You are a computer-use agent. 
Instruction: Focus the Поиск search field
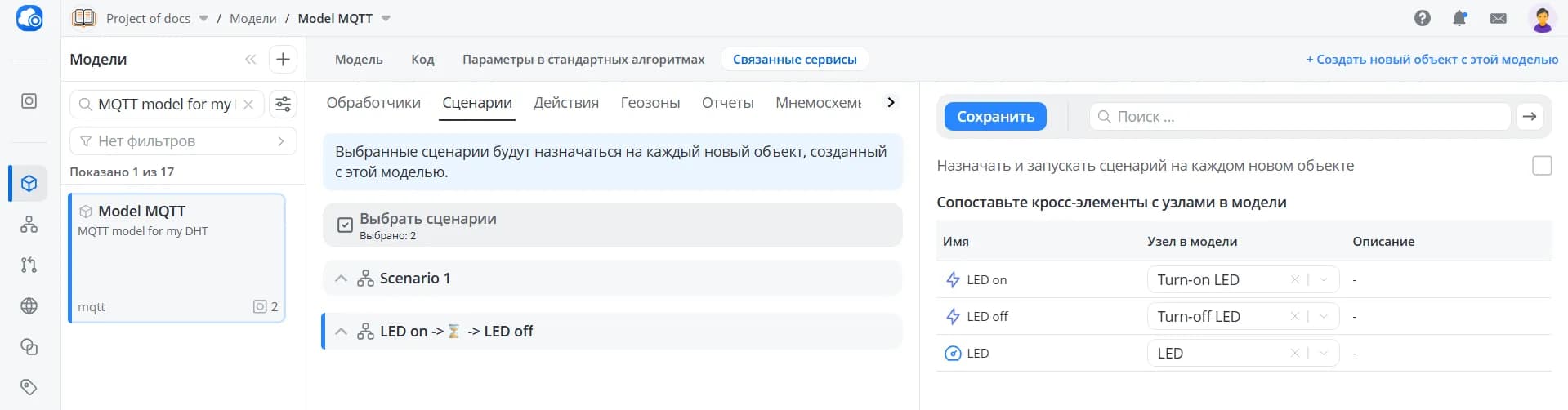(x=1300, y=117)
